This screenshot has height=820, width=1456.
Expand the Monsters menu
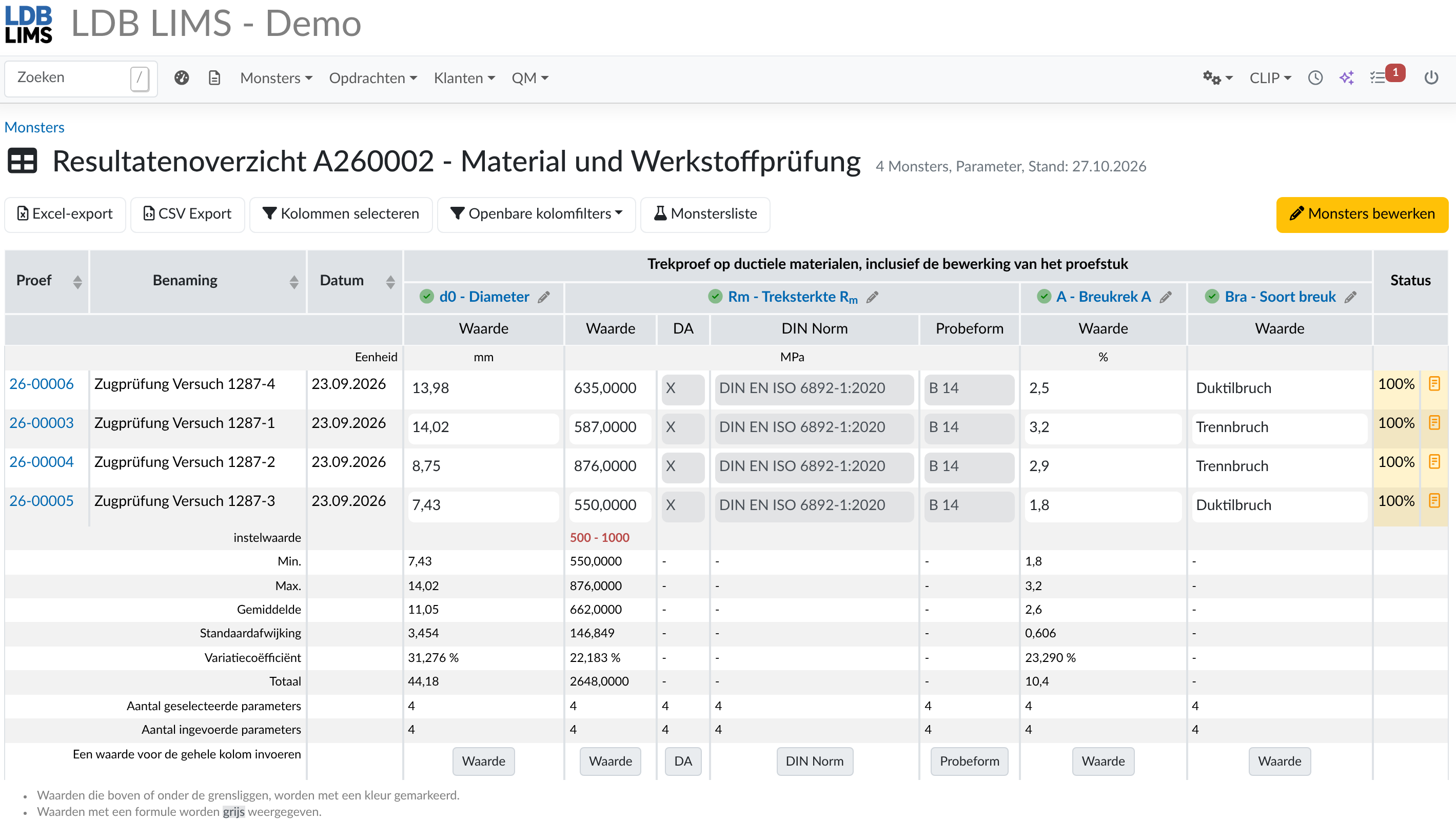(x=277, y=78)
